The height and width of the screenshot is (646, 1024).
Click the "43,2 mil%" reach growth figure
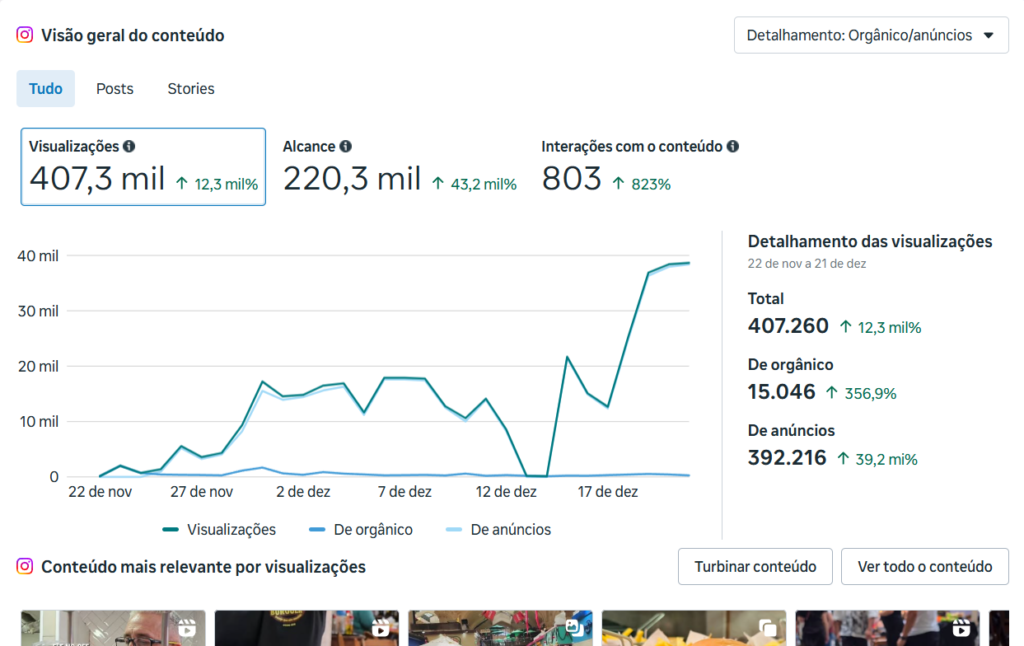pos(483,185)
